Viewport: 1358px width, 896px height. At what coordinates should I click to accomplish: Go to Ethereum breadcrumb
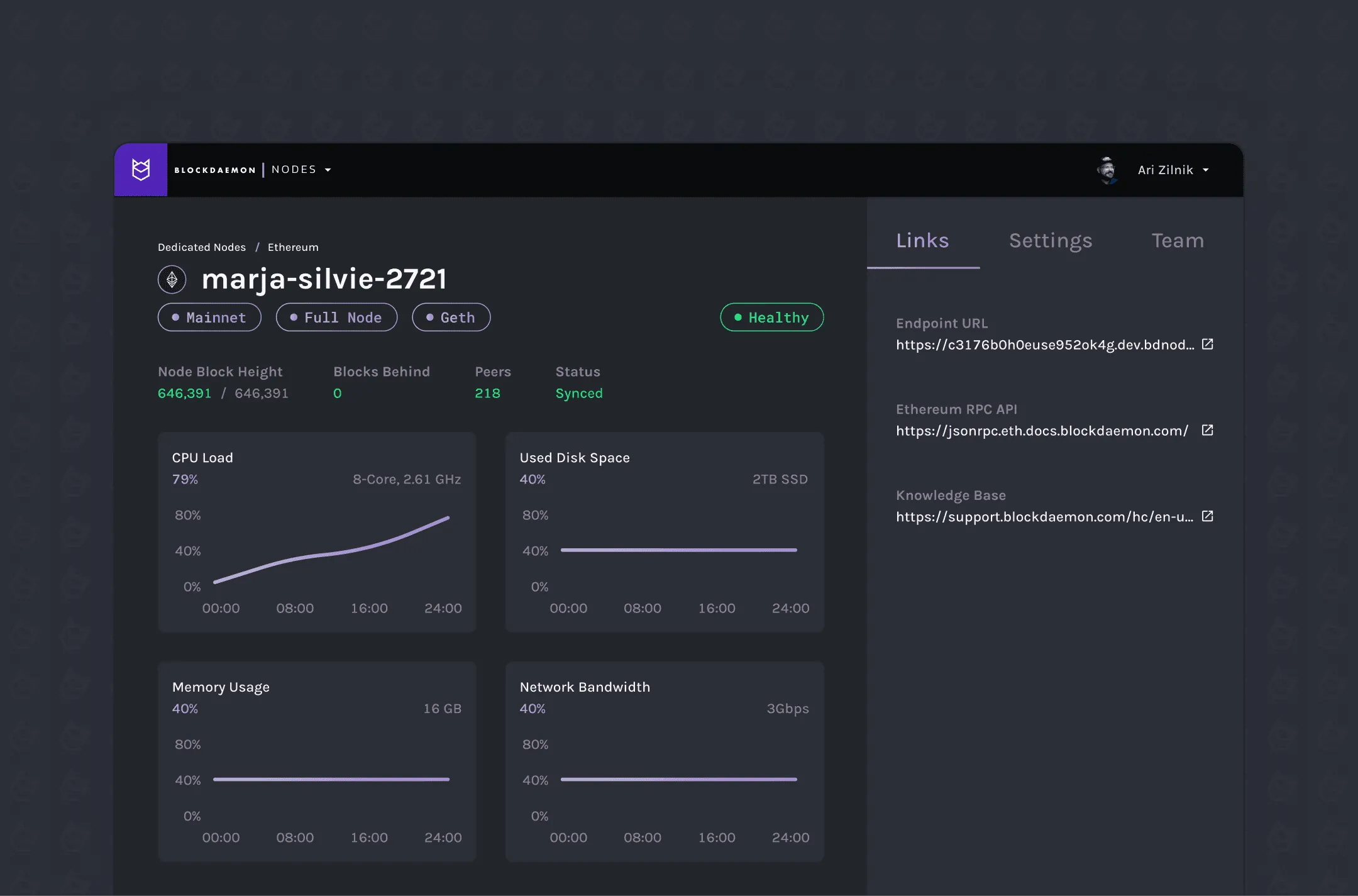[x=293, y=247]
